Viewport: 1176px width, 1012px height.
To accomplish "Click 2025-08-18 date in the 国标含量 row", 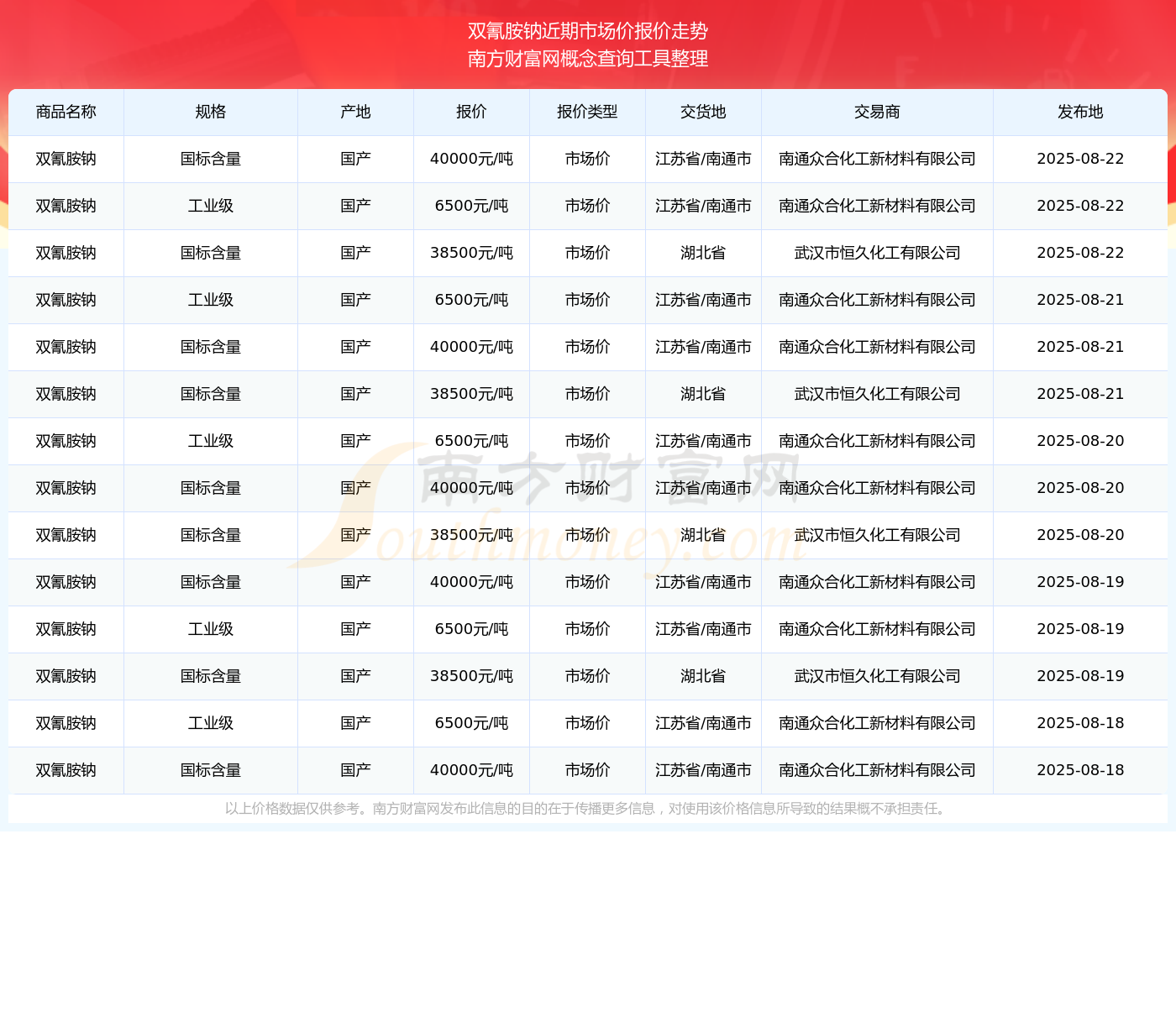I will click(x=1080, y=770).
